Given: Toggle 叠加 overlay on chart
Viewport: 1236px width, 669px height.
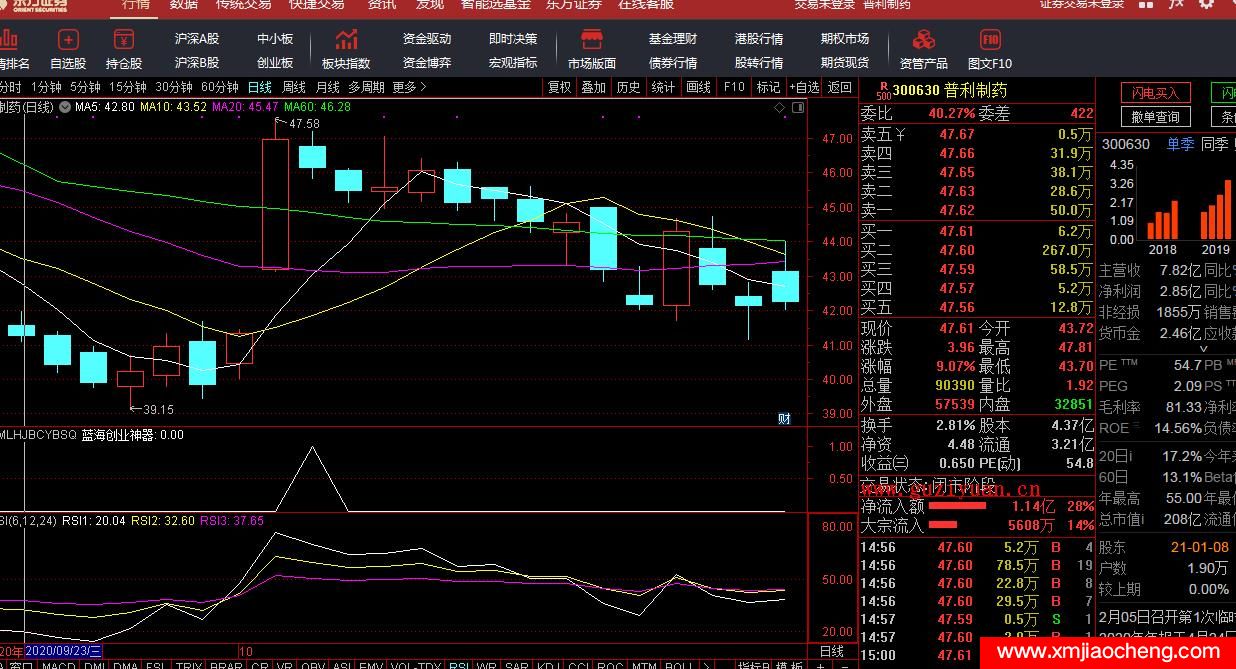Looking at the screenshot, I should pos(594,87).
